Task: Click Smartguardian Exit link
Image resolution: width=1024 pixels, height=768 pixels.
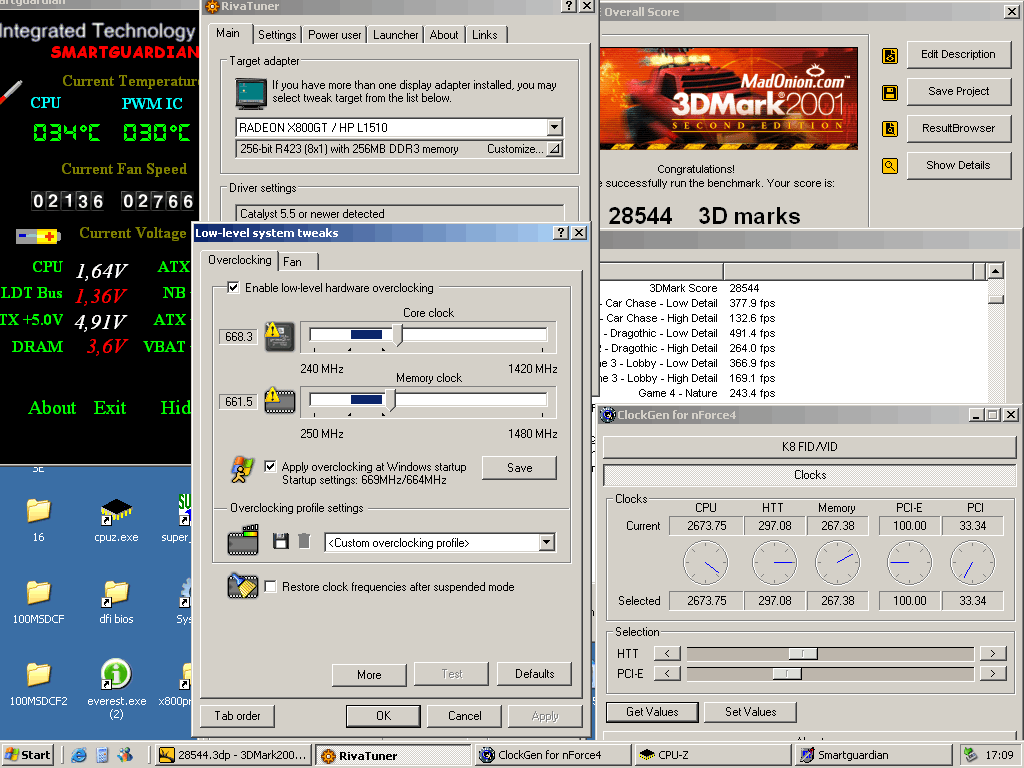Action: [110, 408]
